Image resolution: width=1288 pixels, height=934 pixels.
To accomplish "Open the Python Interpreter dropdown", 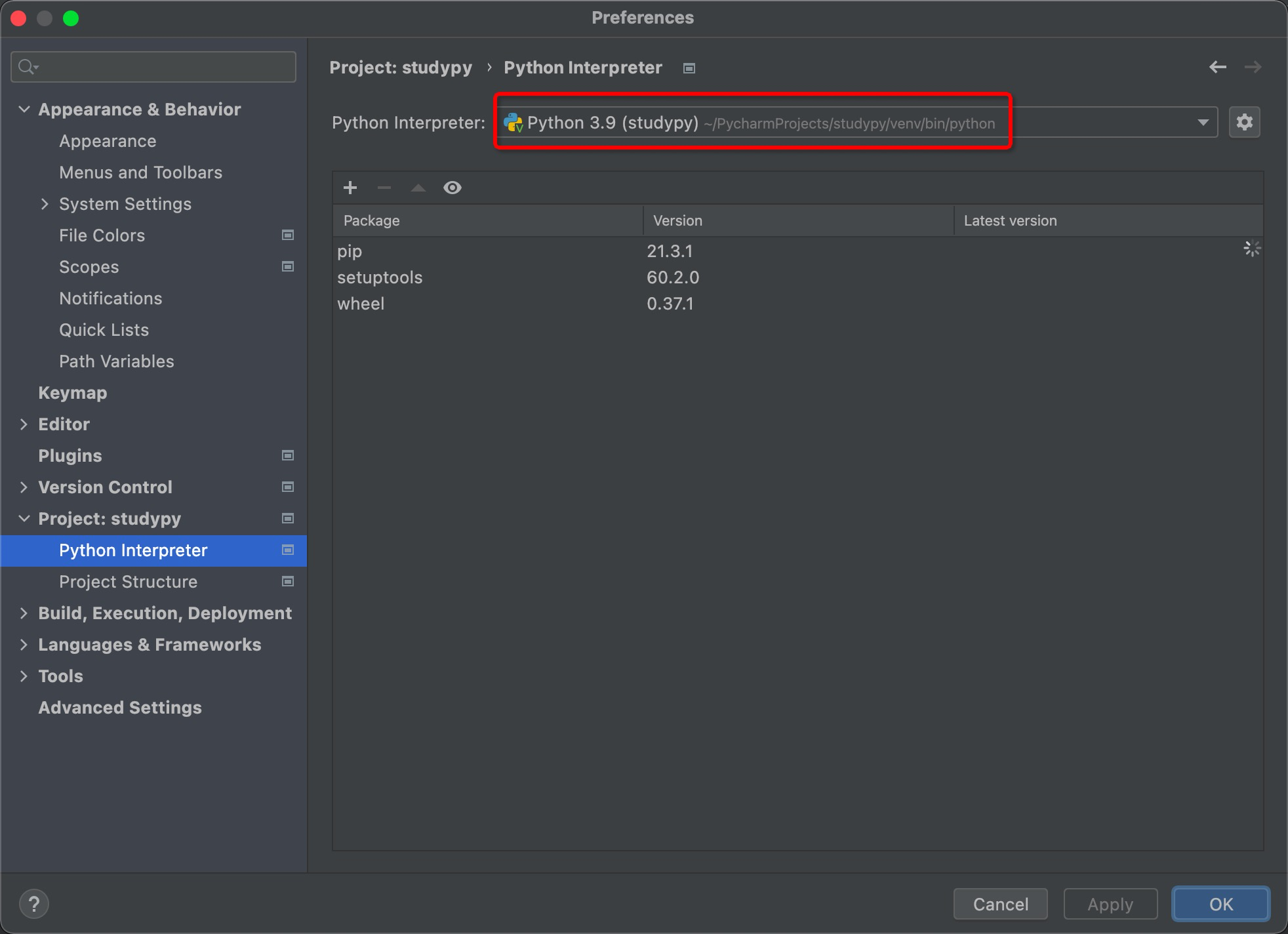I will 1203,123.
